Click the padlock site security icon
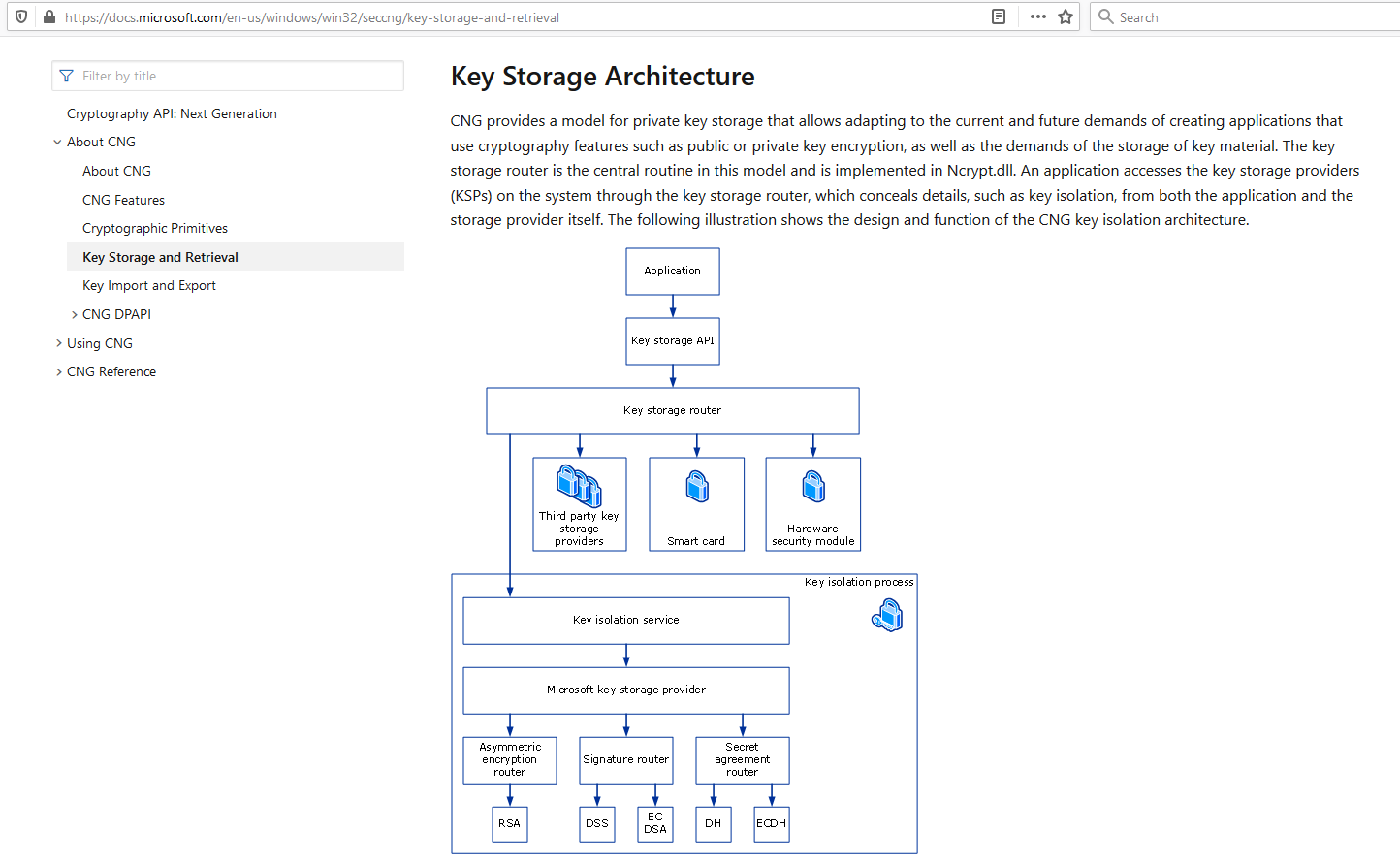The image size is (1400, 866). coord(49,16)
